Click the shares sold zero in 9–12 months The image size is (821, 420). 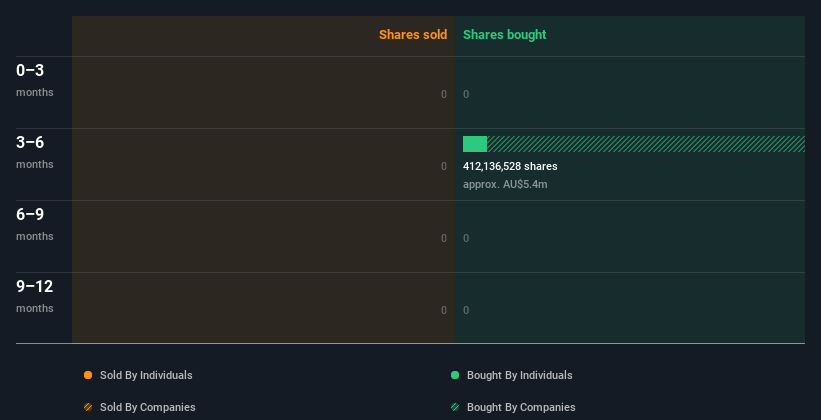click(444, 310)
